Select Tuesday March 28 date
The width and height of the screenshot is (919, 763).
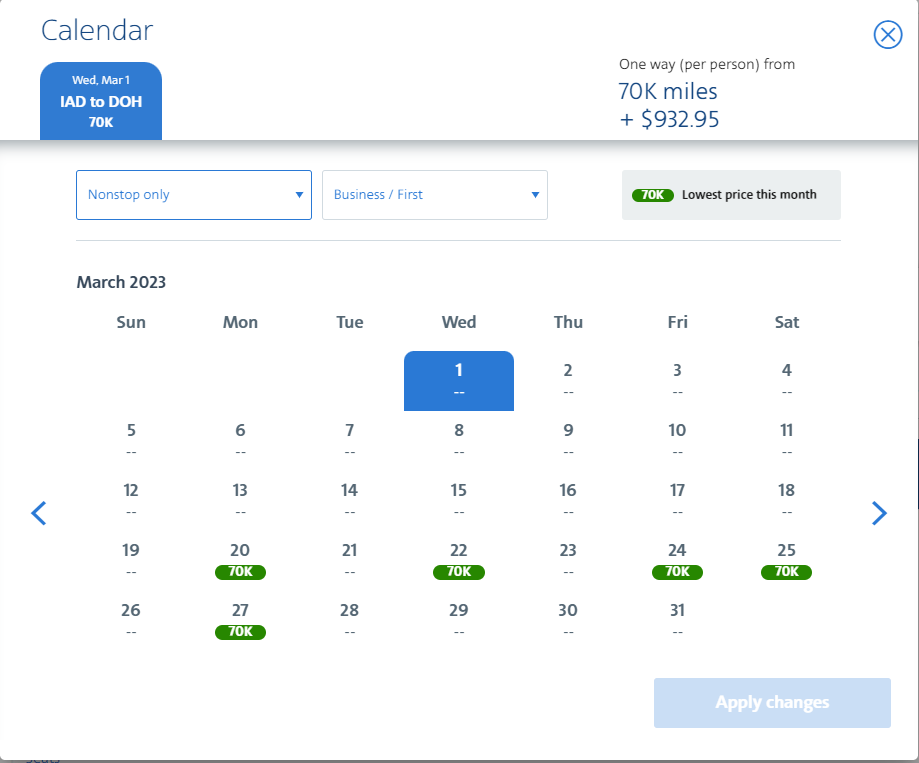tap(349, 619)
